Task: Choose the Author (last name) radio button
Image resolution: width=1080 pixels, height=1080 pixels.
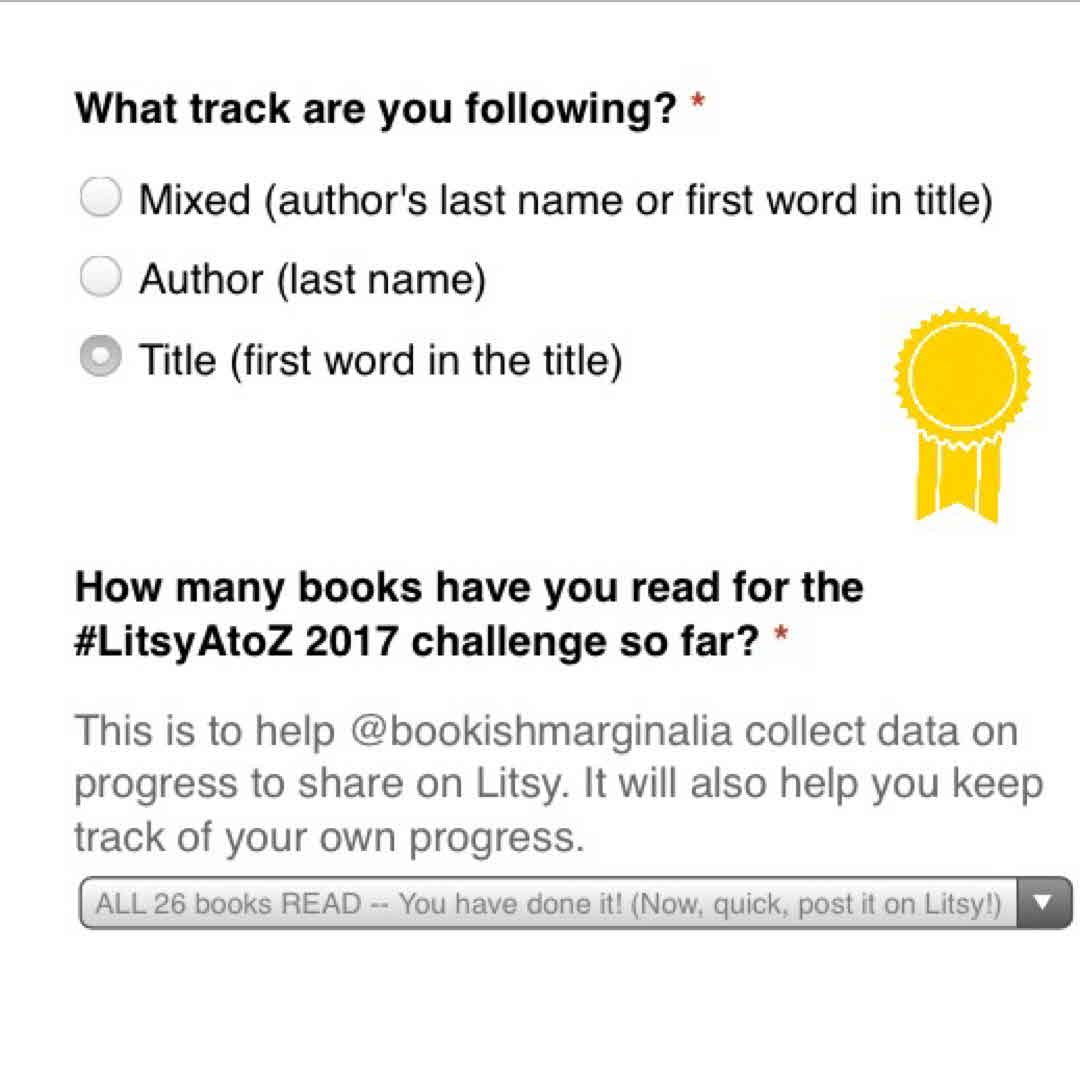Action: coord(100,279)
